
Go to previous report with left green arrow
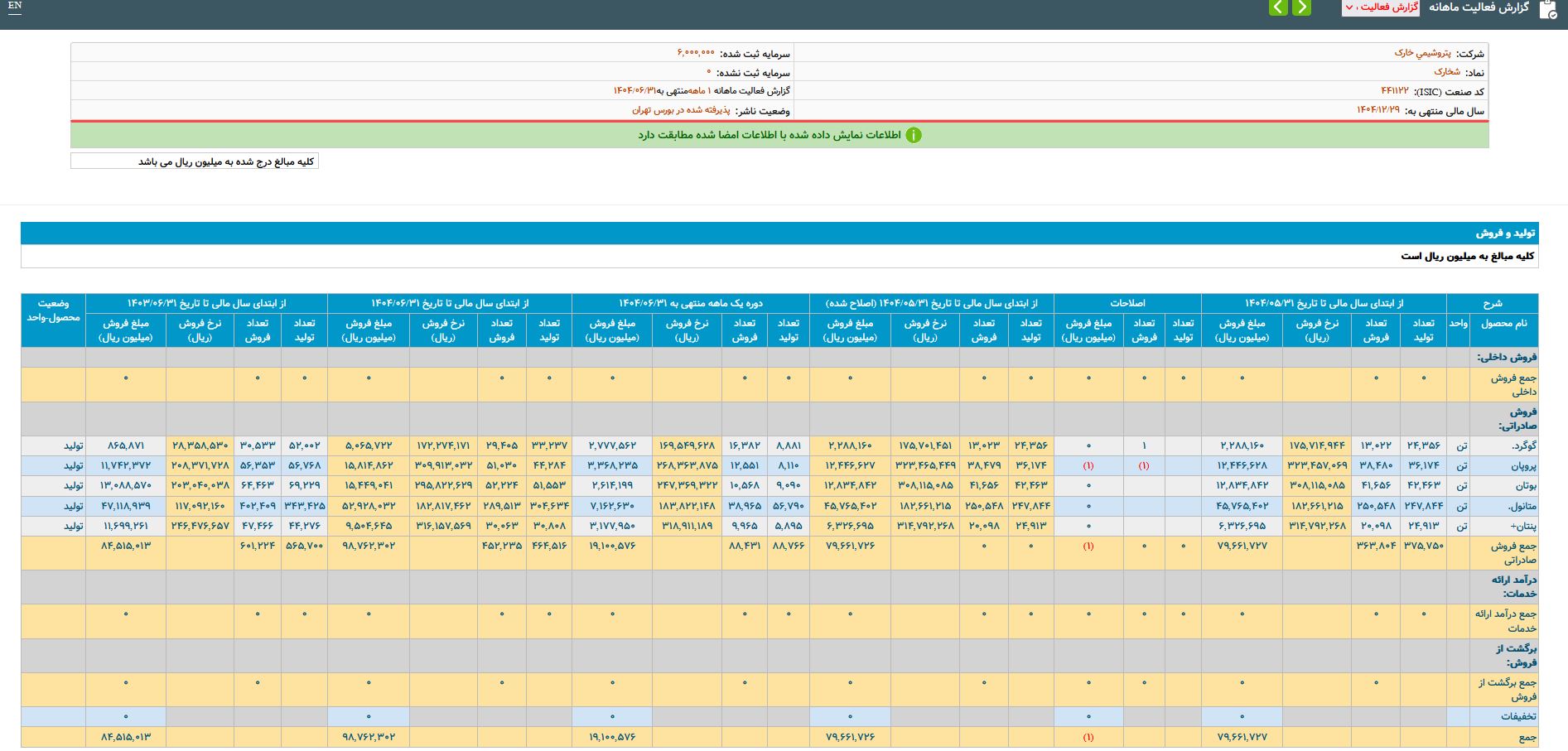[1279, 7]
